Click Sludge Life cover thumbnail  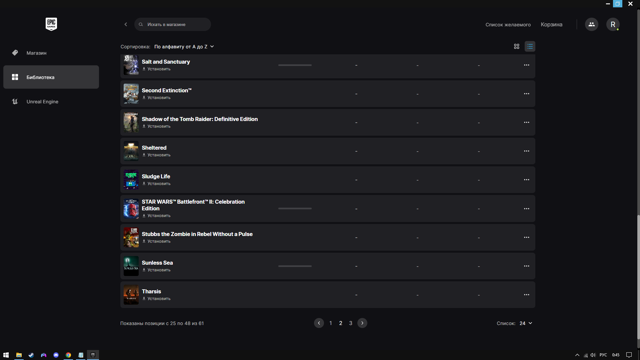point(131,180)
